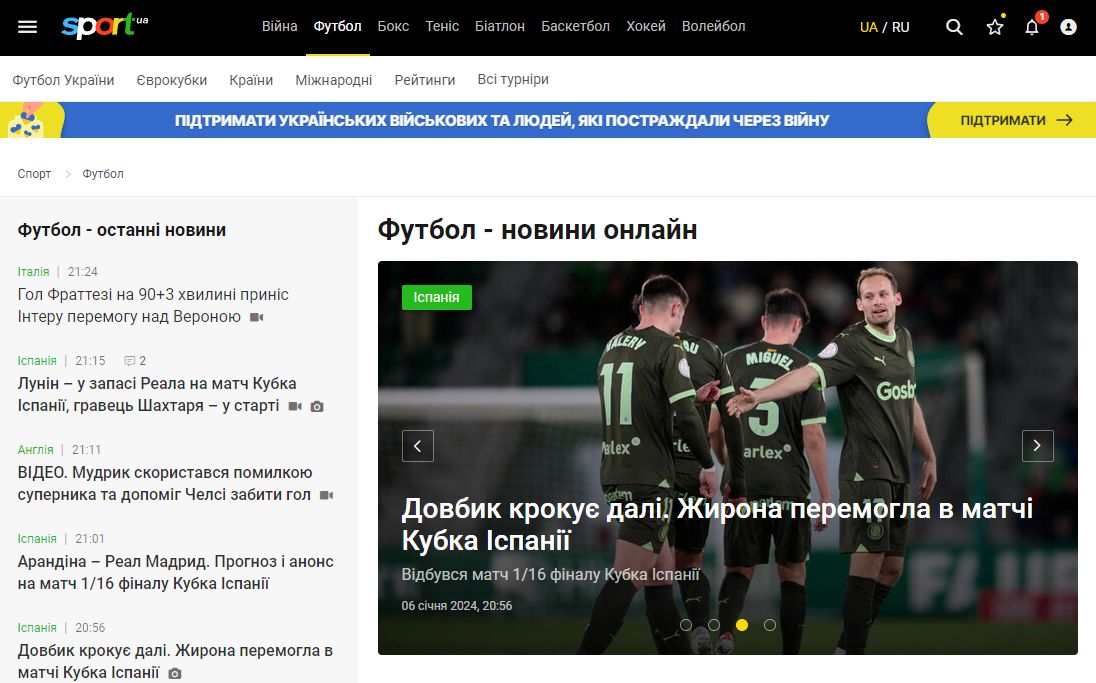Go to the next slide arrow
Viewport: 1096px width, 683px height.
1037,446
